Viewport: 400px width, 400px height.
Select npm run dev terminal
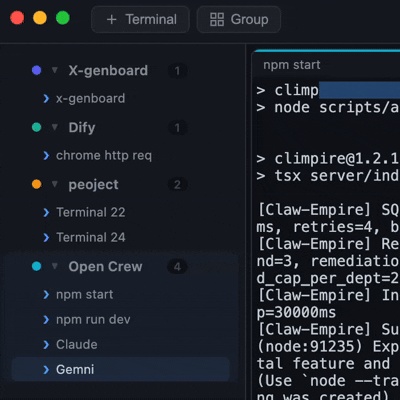pyautogui.click(x=120, y=320)
